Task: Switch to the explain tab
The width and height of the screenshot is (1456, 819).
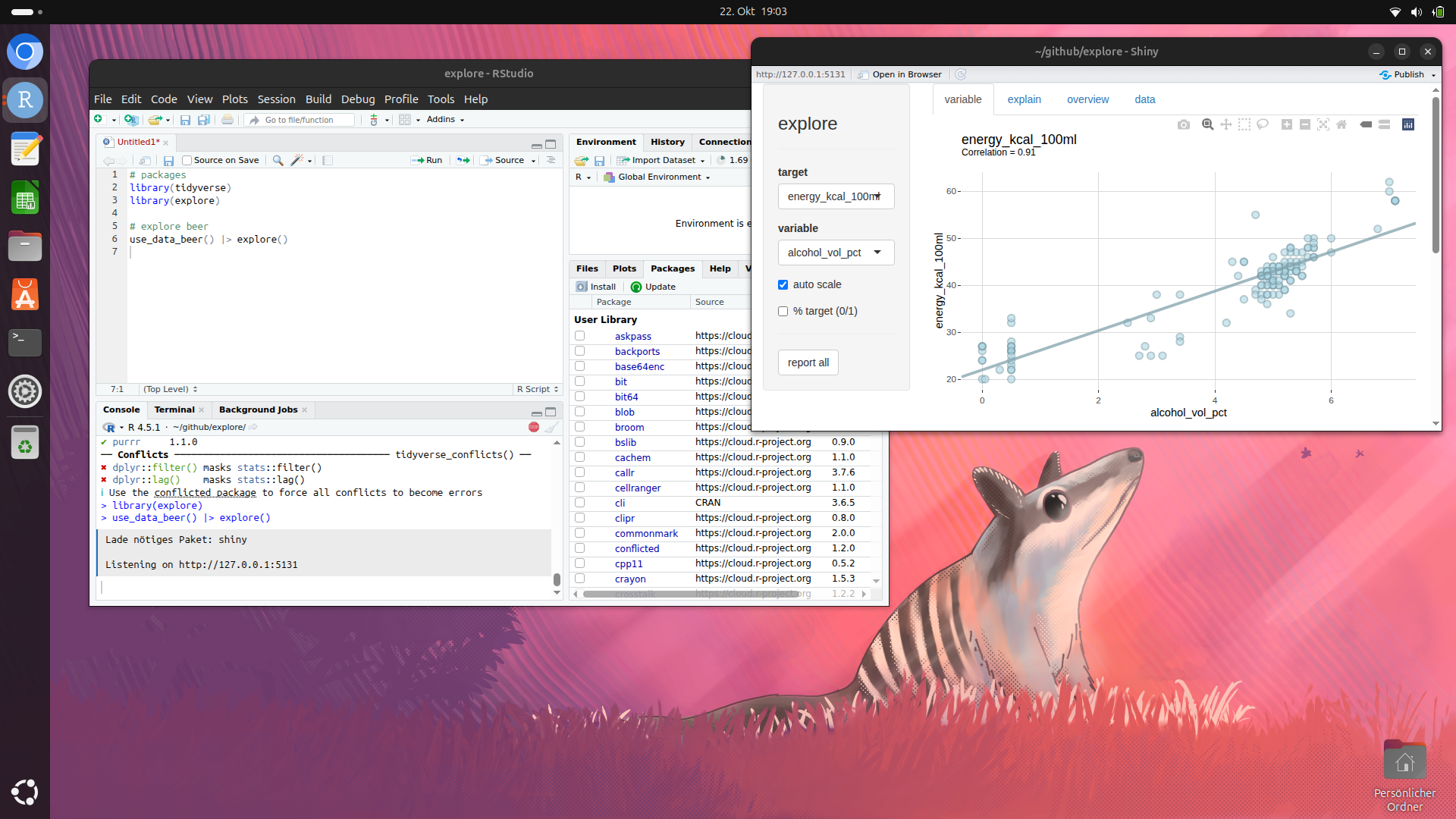Action: point(1024,99)
